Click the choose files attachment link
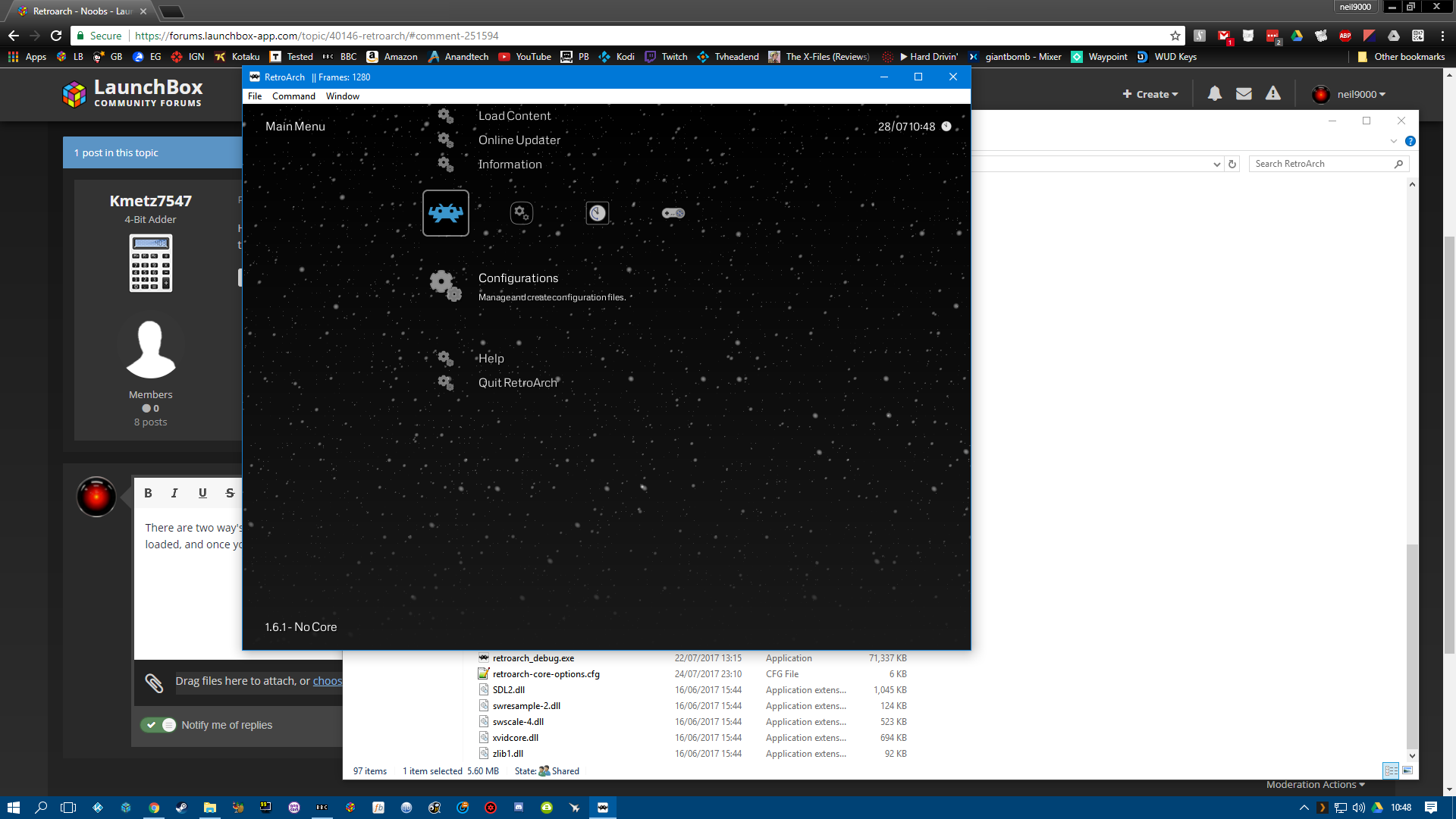 pos(328,681)
